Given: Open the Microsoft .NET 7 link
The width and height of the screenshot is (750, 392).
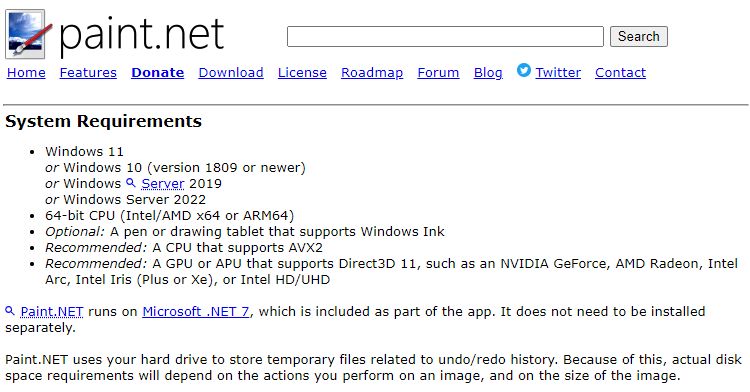Looking at the screenshot, I should click(x=196, y=312).
